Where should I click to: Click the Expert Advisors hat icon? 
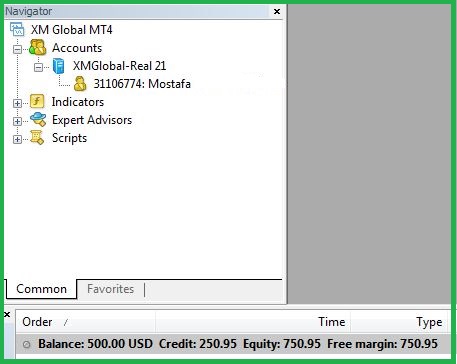point(38,119)
